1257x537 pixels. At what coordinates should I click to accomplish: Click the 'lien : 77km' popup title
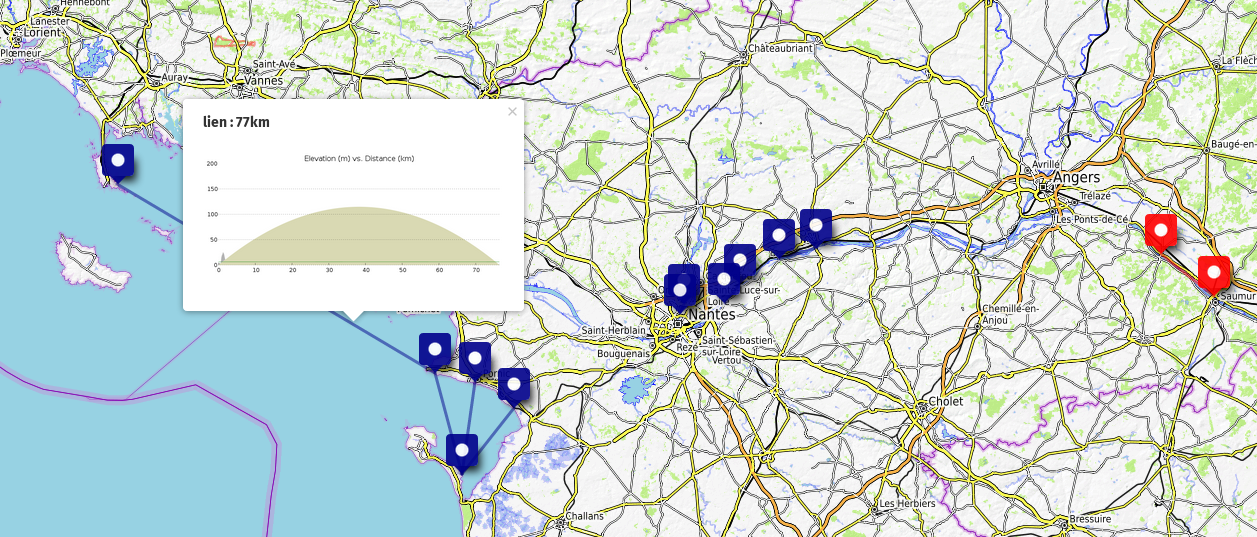(x=236, y=122)
